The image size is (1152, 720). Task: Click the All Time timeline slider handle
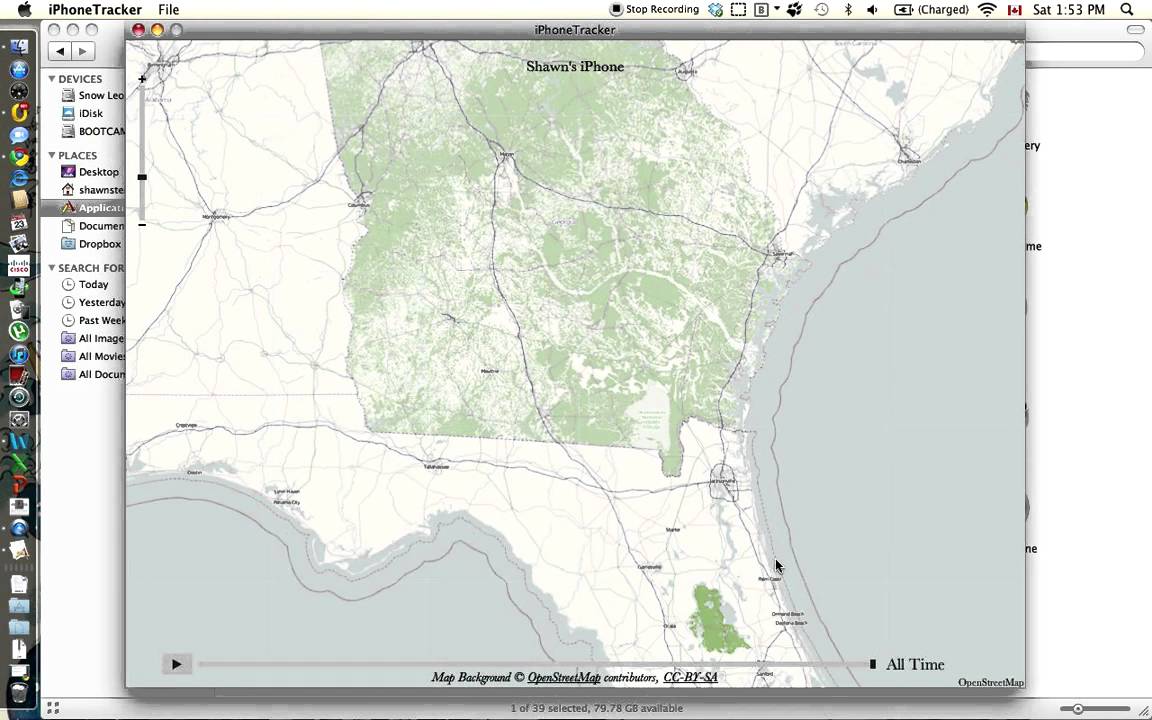[x=873, y=664]
